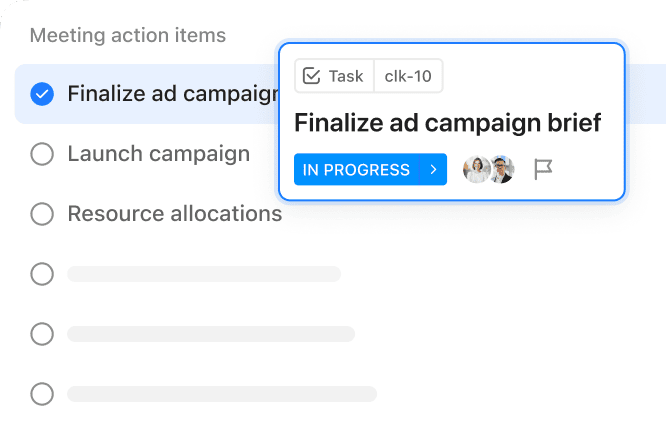The image size is (666, 423).
Task: Expand the status arrow next to IN PROGRESS
Action: [x=433, y=169]
